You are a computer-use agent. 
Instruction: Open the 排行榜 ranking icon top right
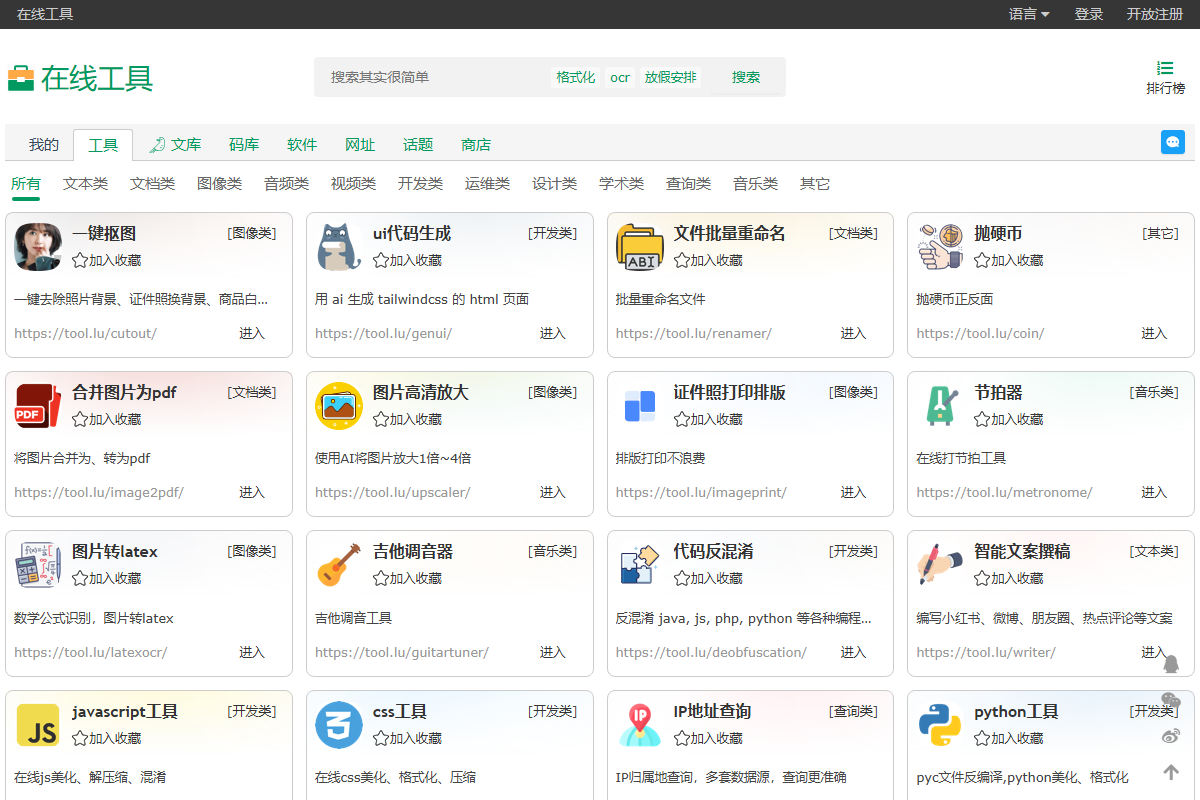click(x=1165, y=69)
